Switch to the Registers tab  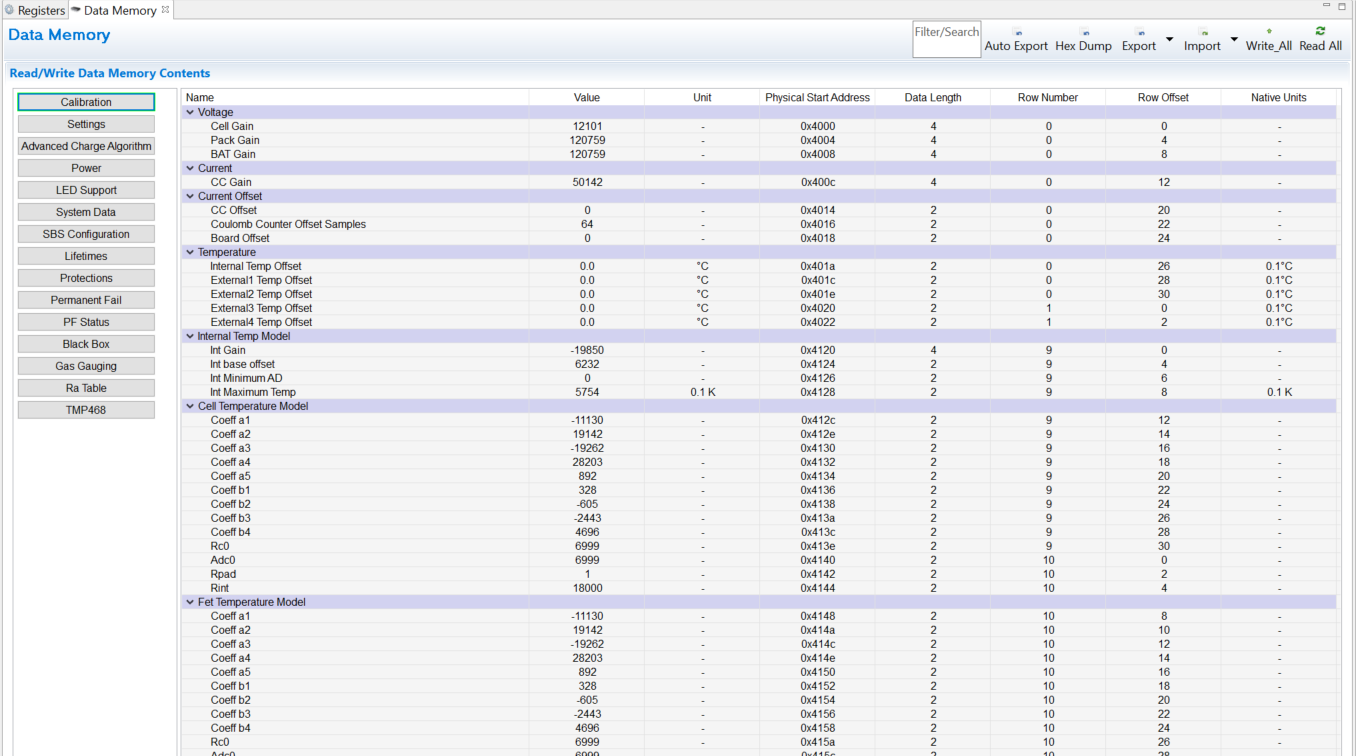click(35, 10)
